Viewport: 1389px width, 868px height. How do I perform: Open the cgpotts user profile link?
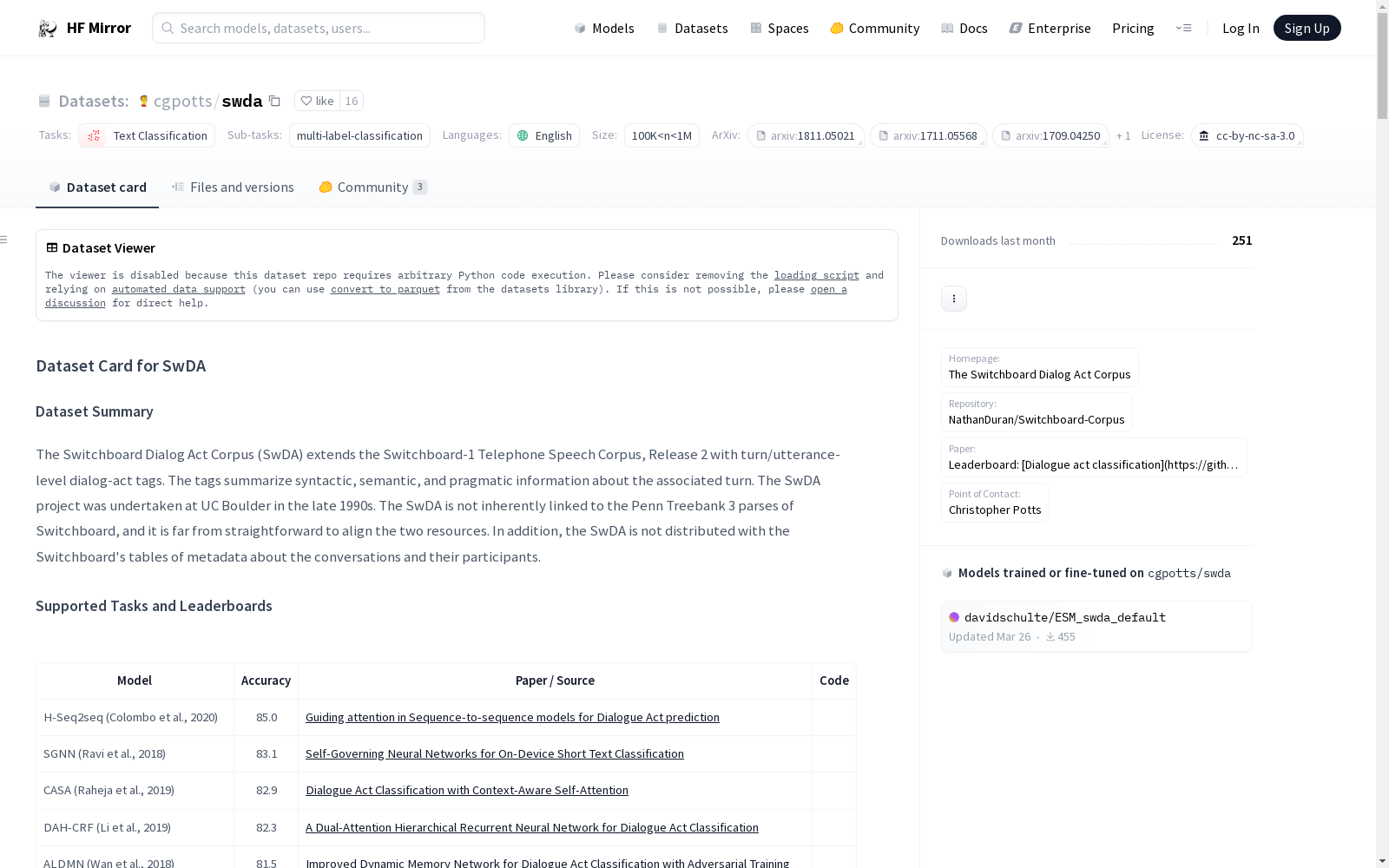pos(182,101)
